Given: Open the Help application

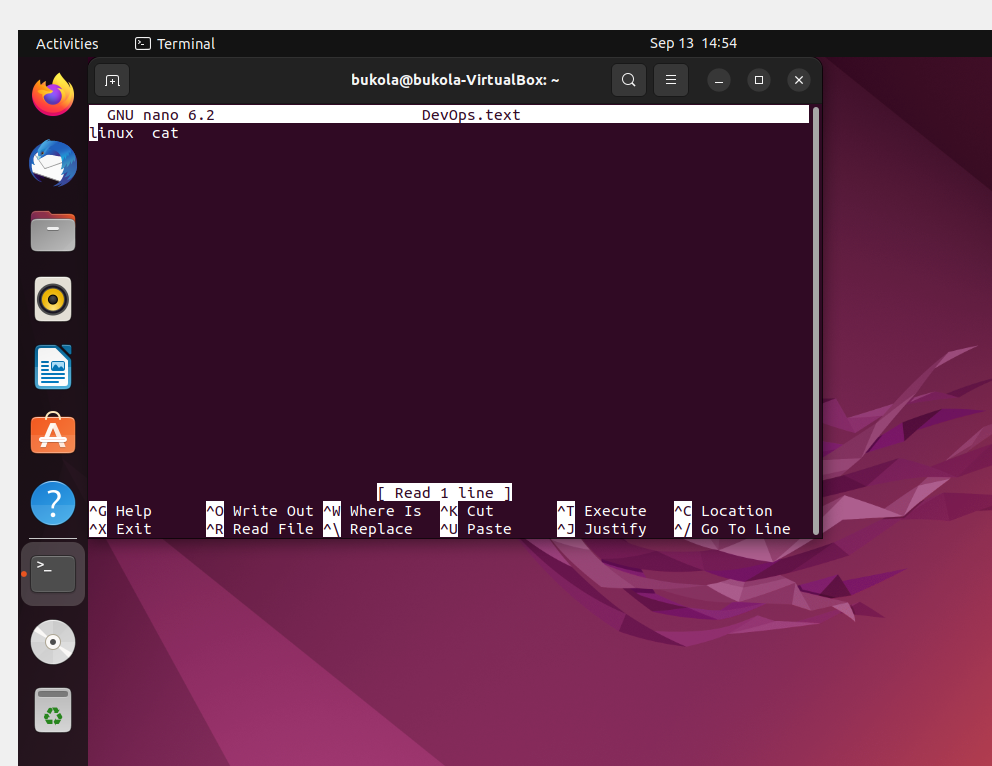Looking at the screenshot, I should point(52,503).
